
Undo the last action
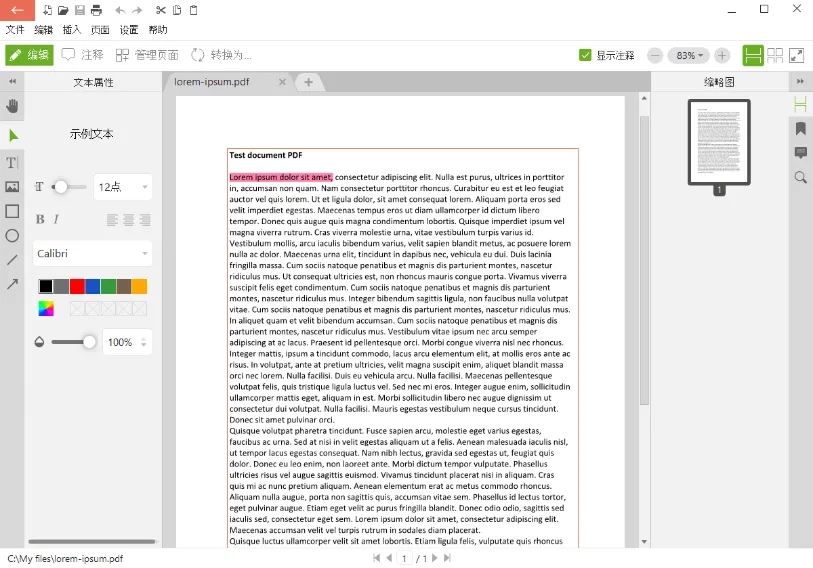(x=120, y=10)
